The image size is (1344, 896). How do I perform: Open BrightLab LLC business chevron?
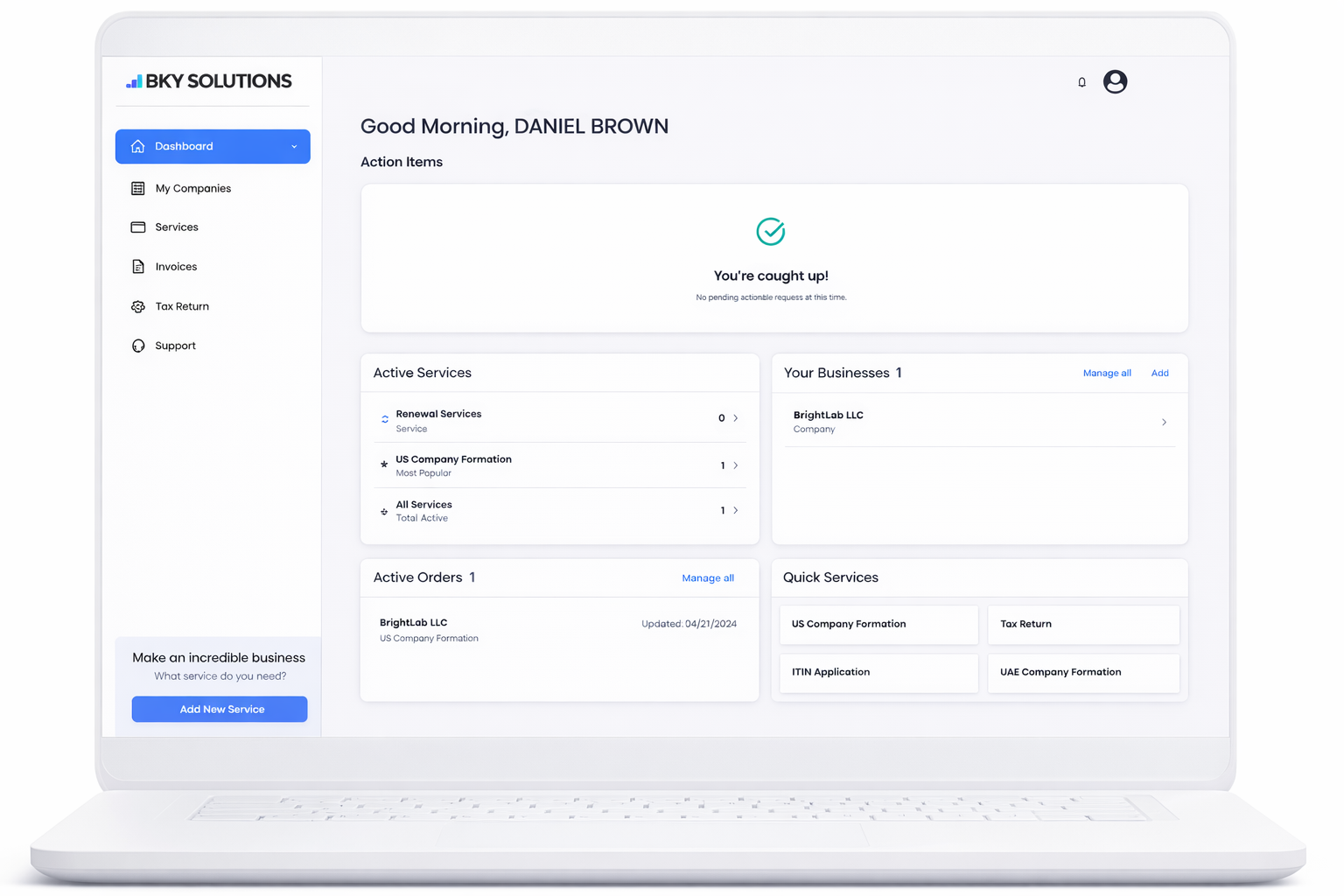[x=1164, y=423]
